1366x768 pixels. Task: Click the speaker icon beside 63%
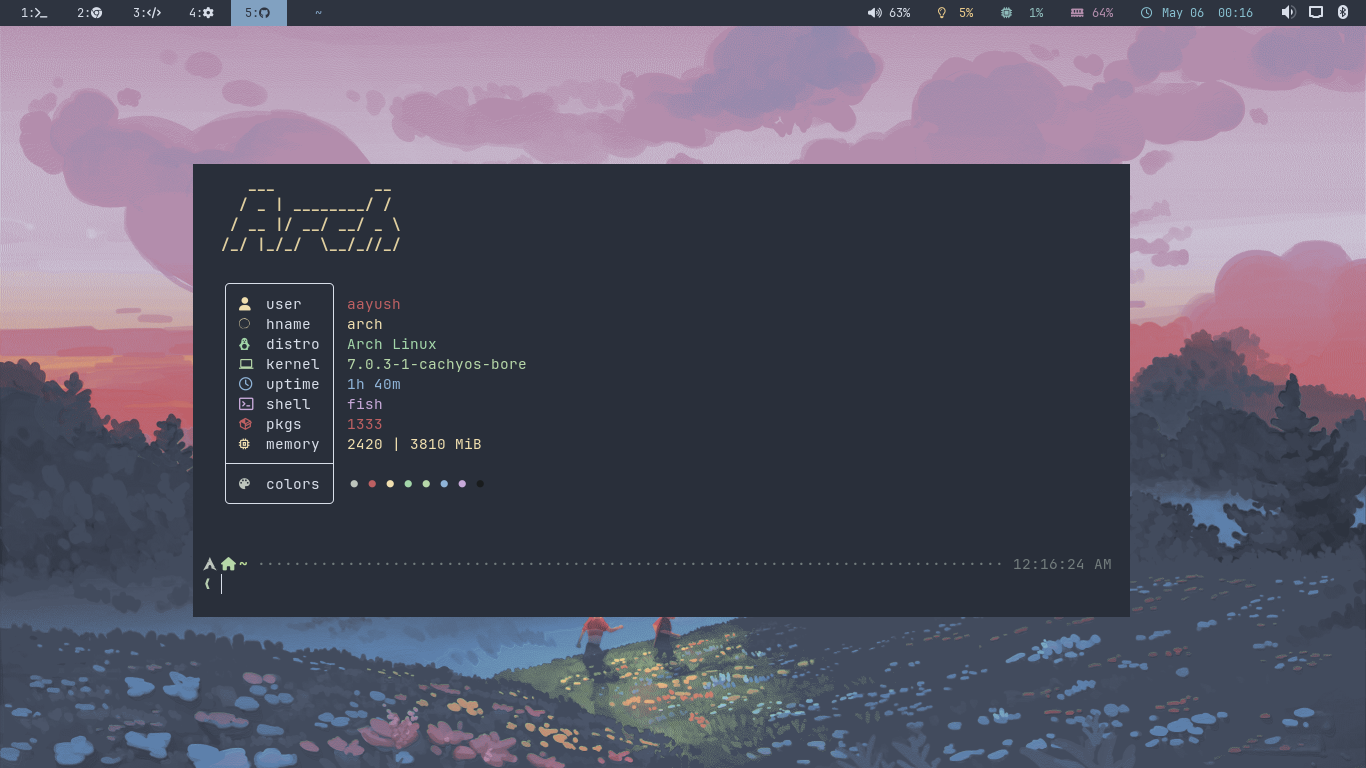[x=874, y=13]
